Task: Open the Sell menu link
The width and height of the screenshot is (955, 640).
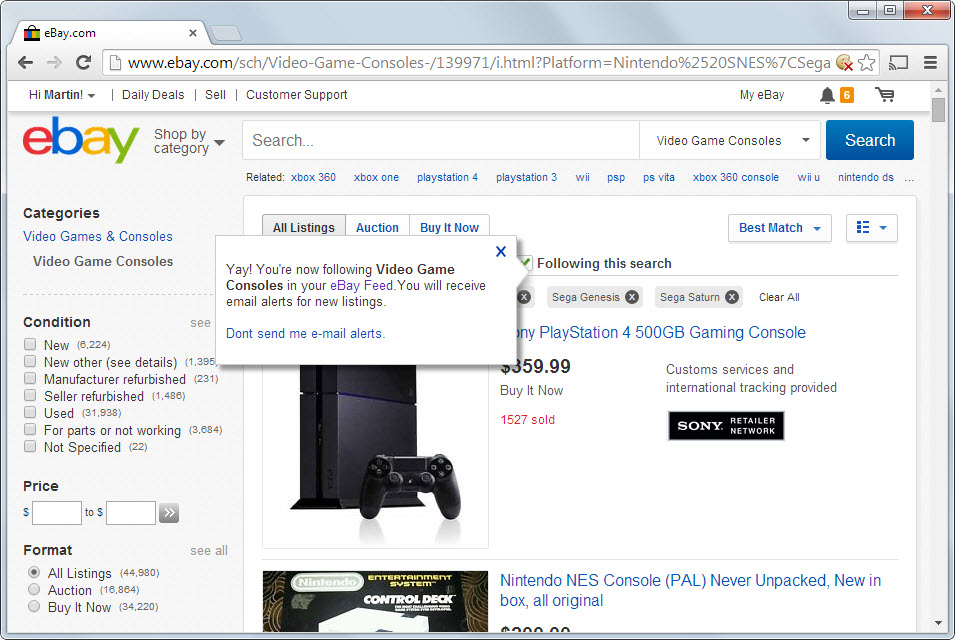Action: (215, 95)
